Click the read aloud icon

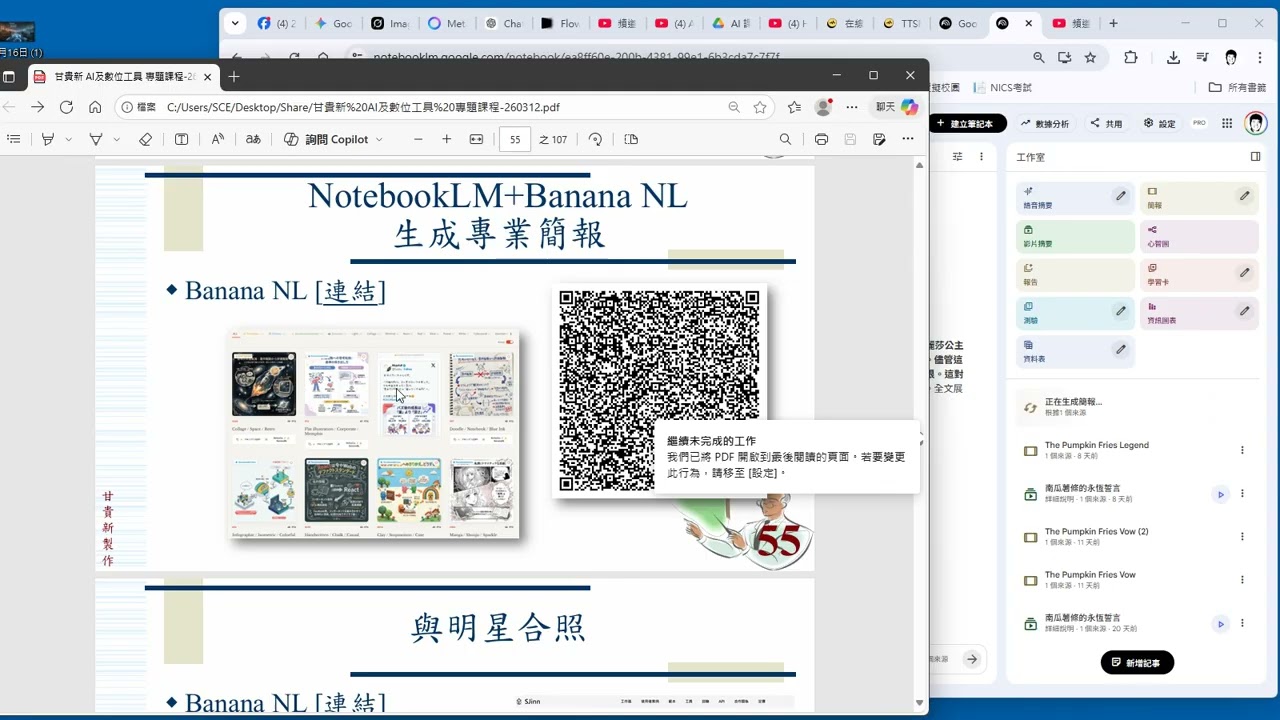click(217, 139)
